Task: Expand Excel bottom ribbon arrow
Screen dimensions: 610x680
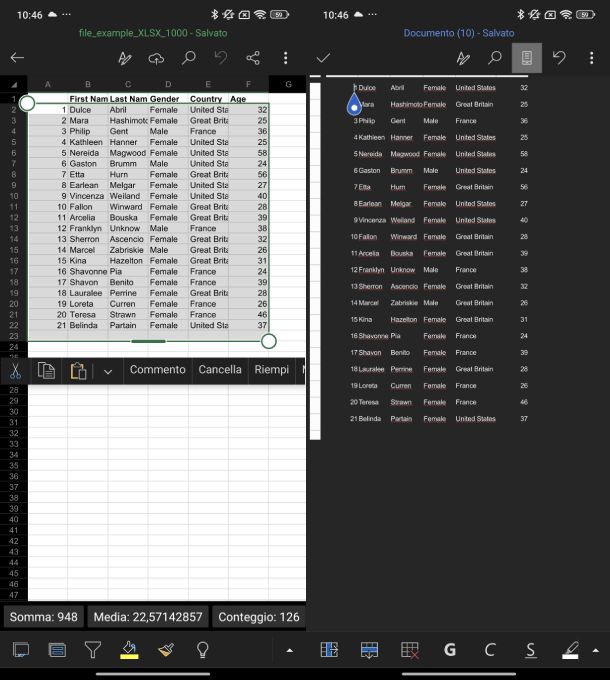Action: (290, 650)
